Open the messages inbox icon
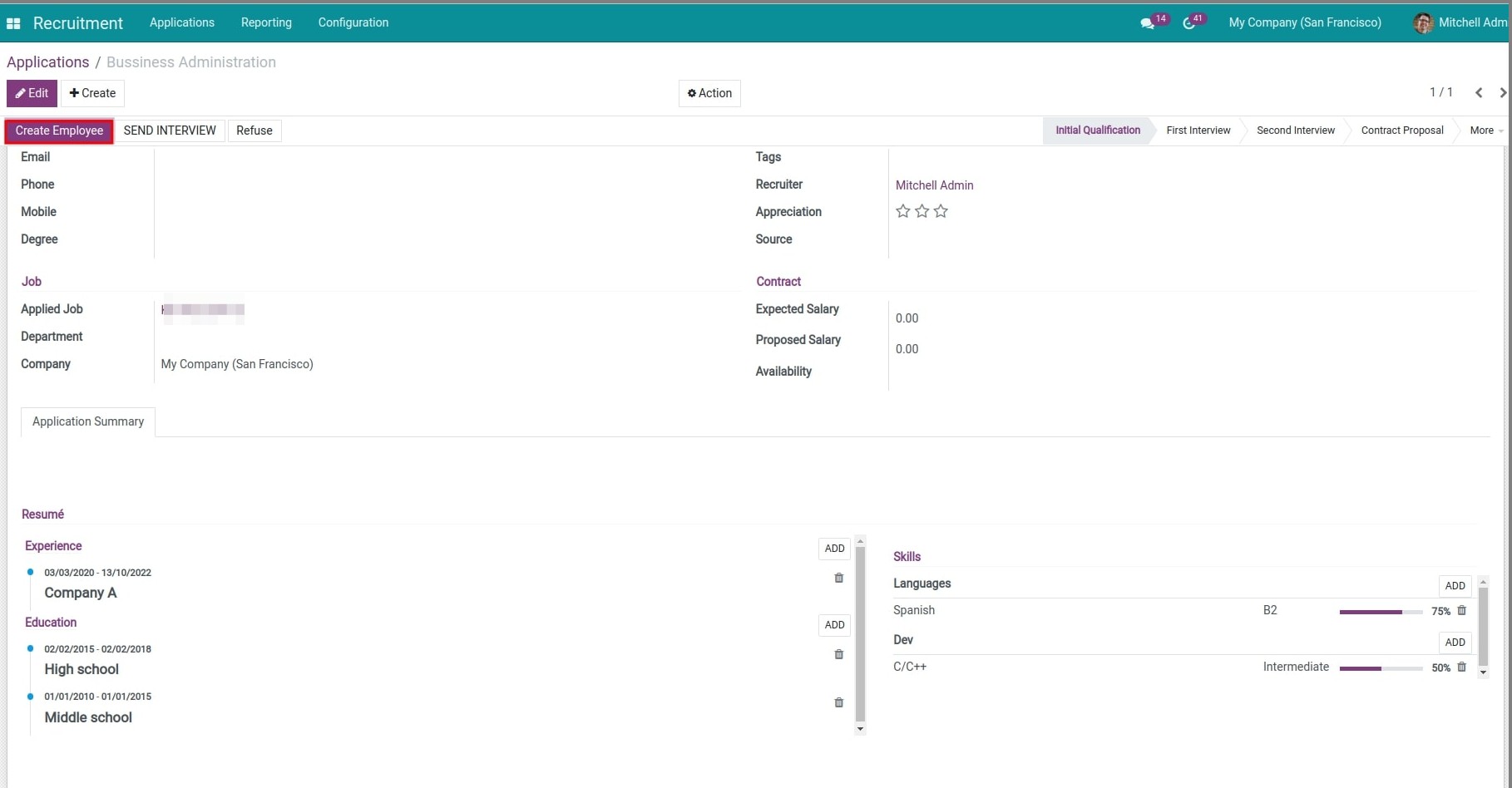 click(1148, 22)
